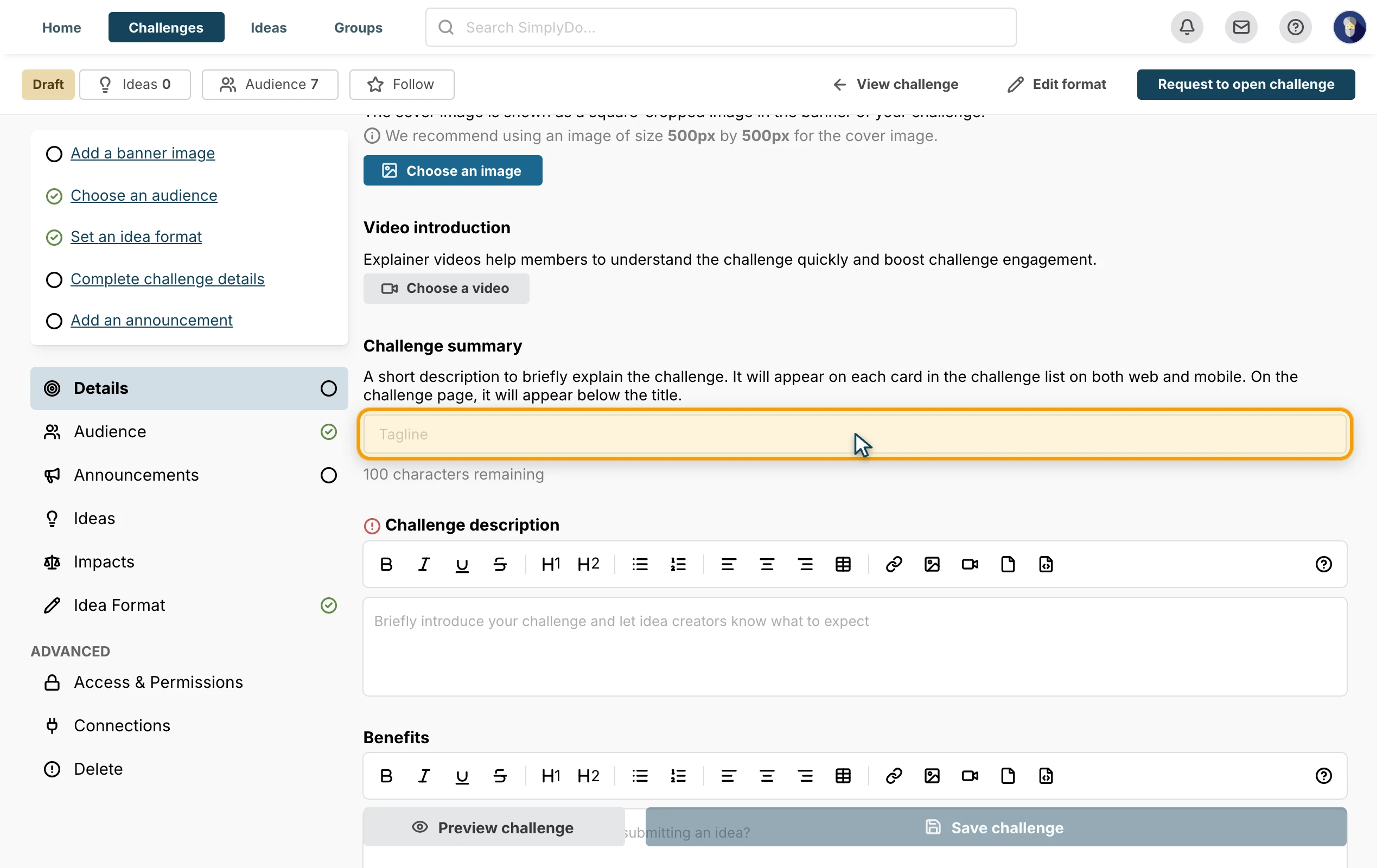Click the Choose a video button
1389x868 pixels.
click(x=446, y=288)
